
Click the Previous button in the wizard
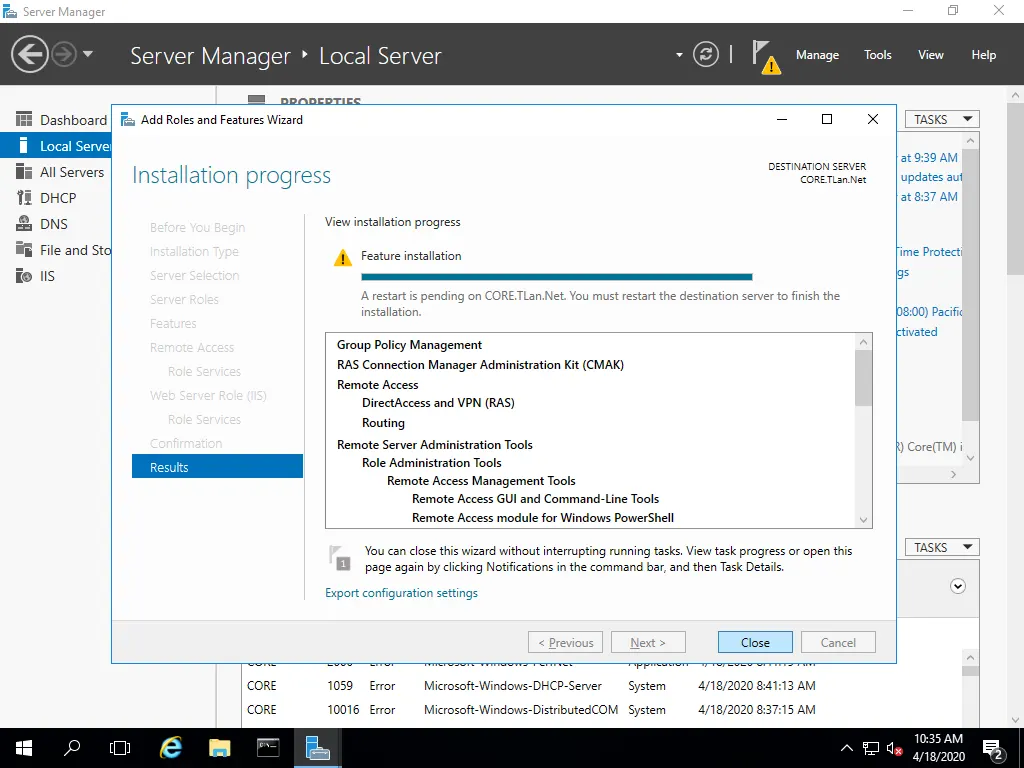click(x=566, y=643)
